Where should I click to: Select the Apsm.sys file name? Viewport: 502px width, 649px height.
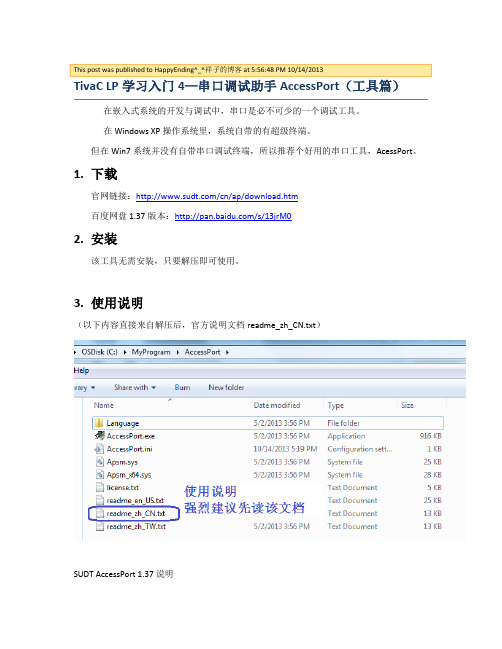122,462
